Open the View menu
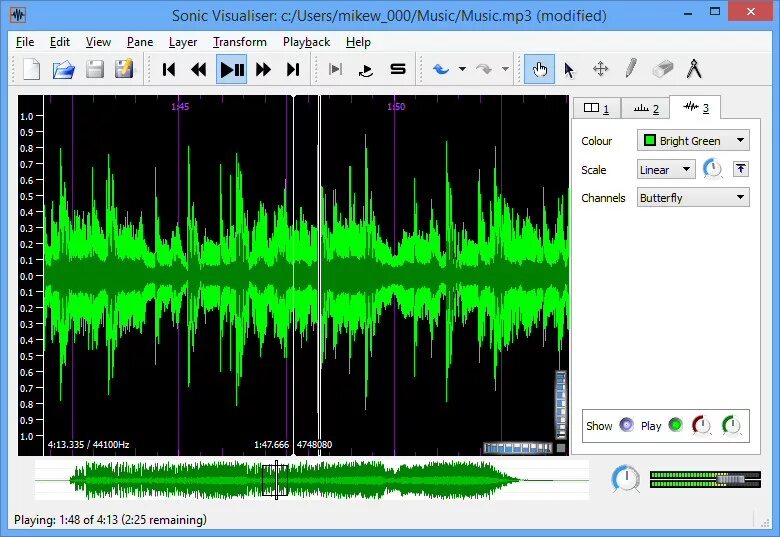 pos(98,42)
